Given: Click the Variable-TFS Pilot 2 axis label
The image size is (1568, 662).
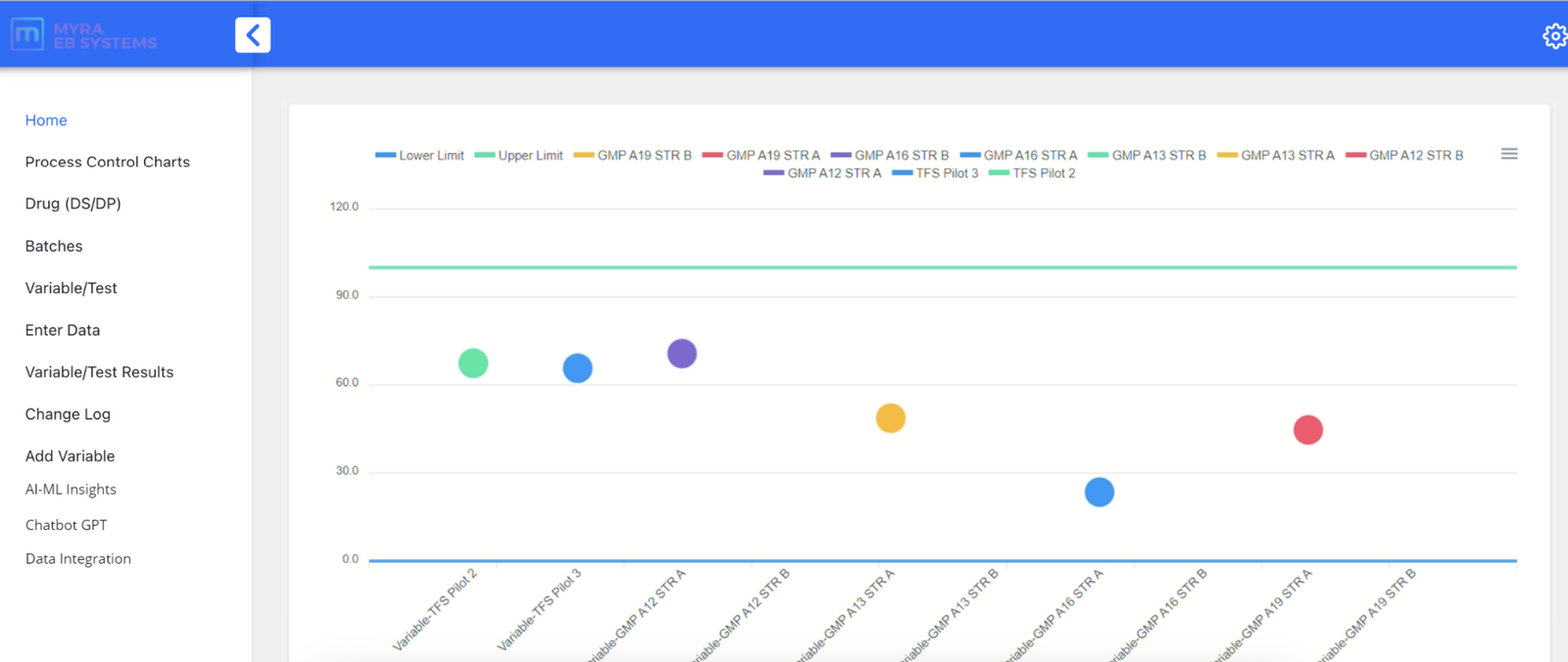Looking at the screenshot, I should coord(435,609).
